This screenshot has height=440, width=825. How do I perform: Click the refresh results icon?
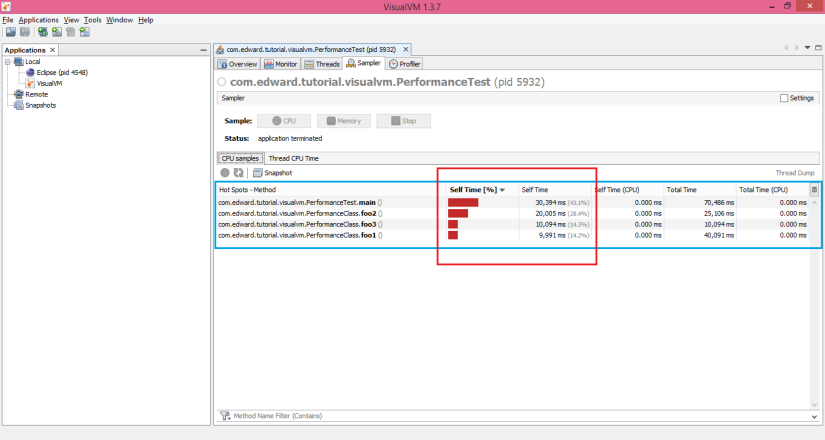tap(238, 173)
